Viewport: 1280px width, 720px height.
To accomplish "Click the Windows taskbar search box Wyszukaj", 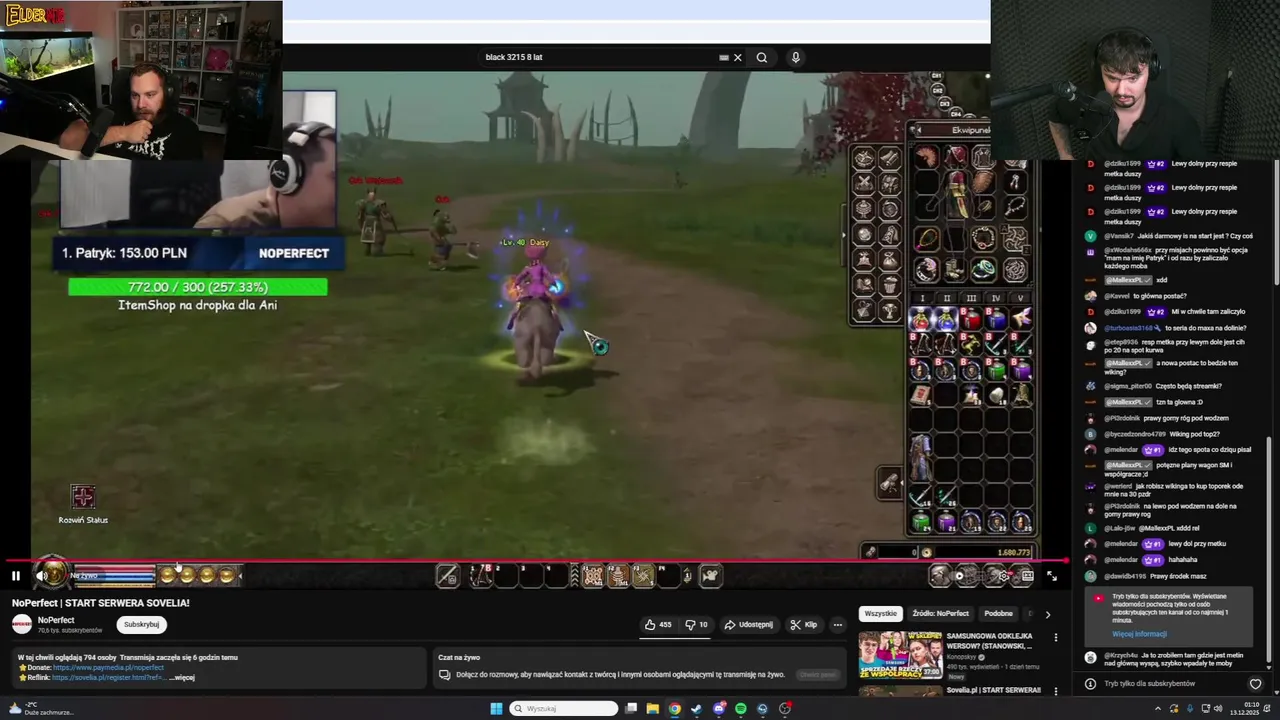I will click(x=564, y=708).
